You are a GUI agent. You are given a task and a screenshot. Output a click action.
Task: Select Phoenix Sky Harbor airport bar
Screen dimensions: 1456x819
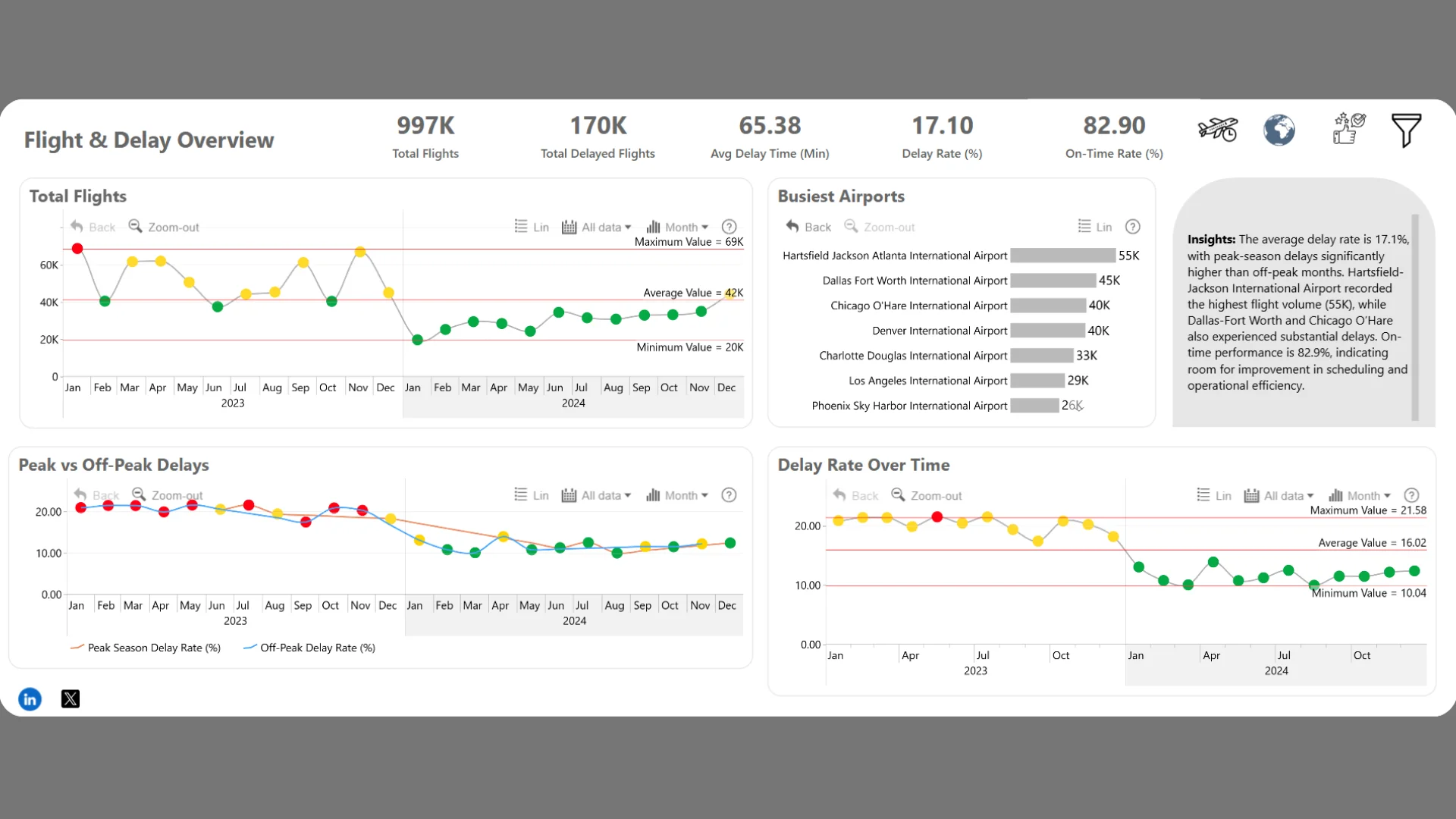[x=1034, y=406]
